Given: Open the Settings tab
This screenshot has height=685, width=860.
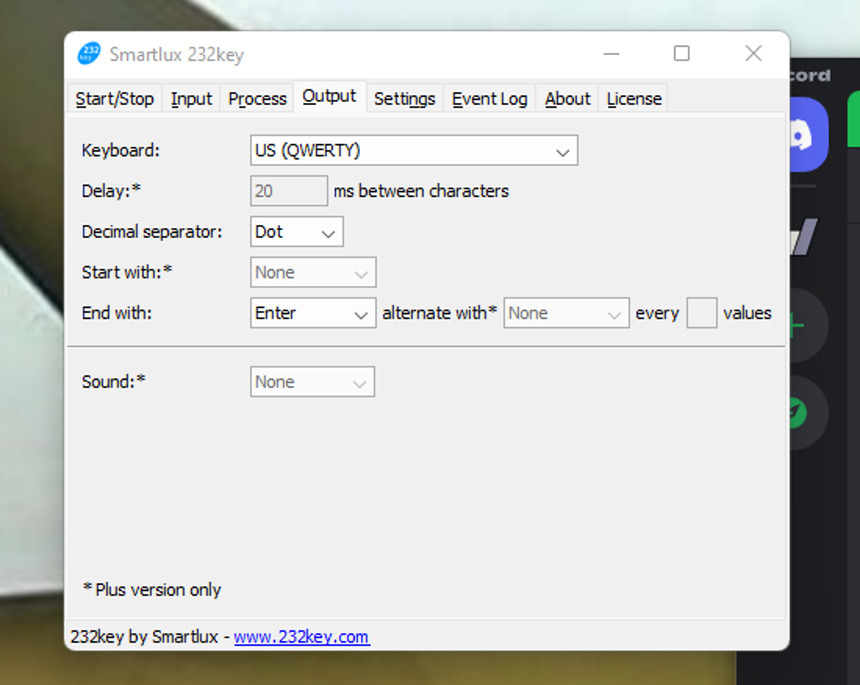Looking at the screenshot, I should (404, 99).
